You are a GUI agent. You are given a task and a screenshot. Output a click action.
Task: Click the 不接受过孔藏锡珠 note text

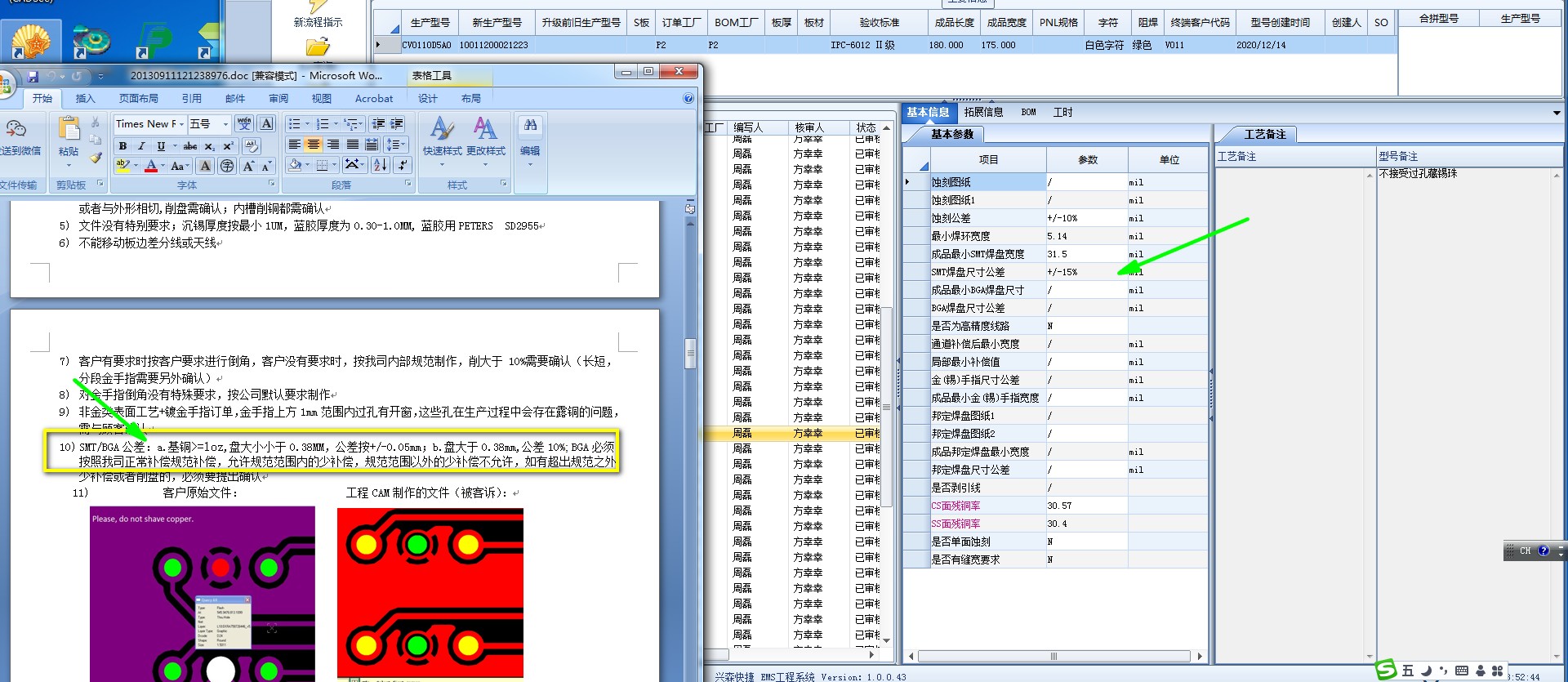pos(1418,174)
